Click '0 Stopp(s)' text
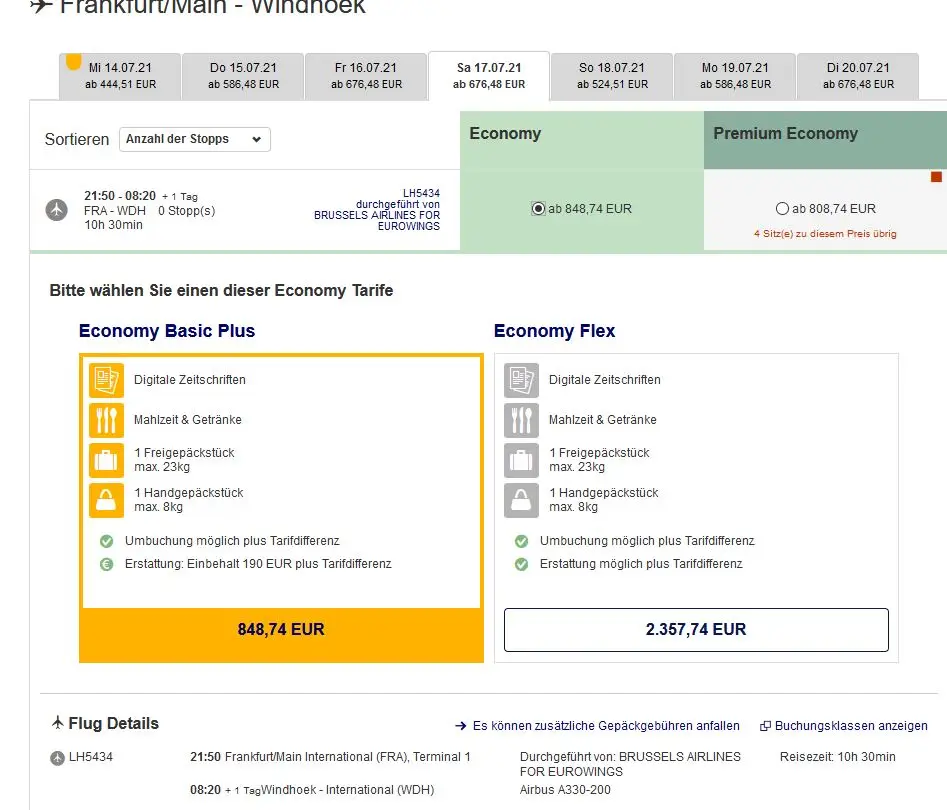The width and height of the screenshot is (947, 810). (x=187, y=211)
